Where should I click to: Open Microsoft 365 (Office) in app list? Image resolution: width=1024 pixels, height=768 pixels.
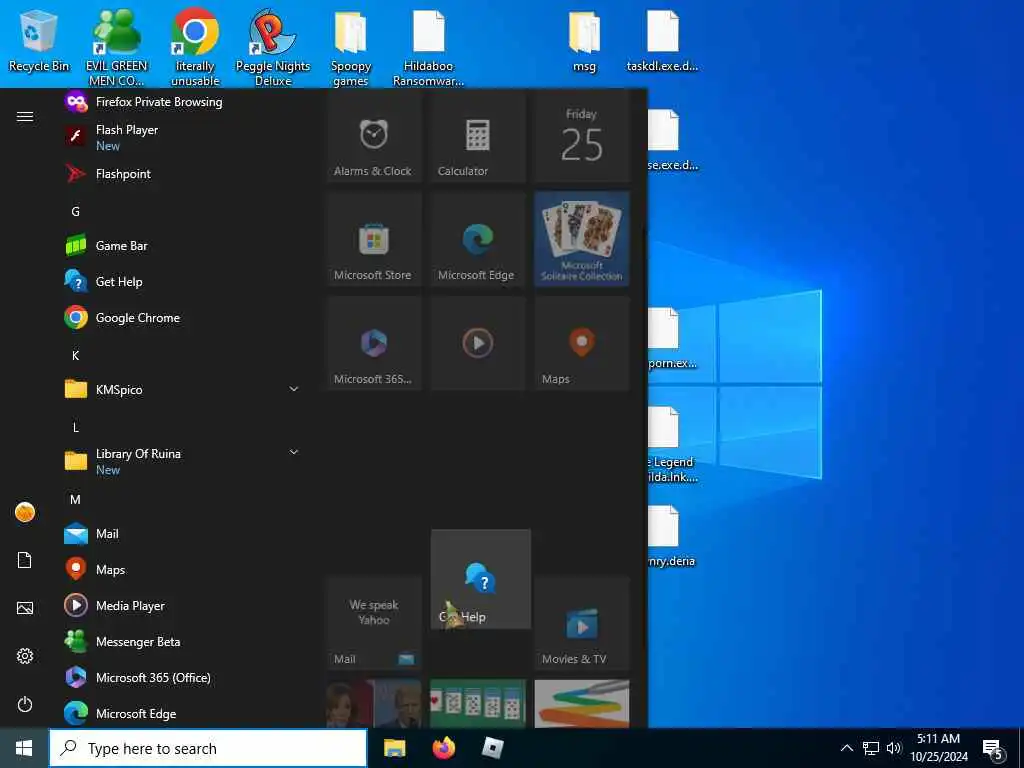coord(181,677)
